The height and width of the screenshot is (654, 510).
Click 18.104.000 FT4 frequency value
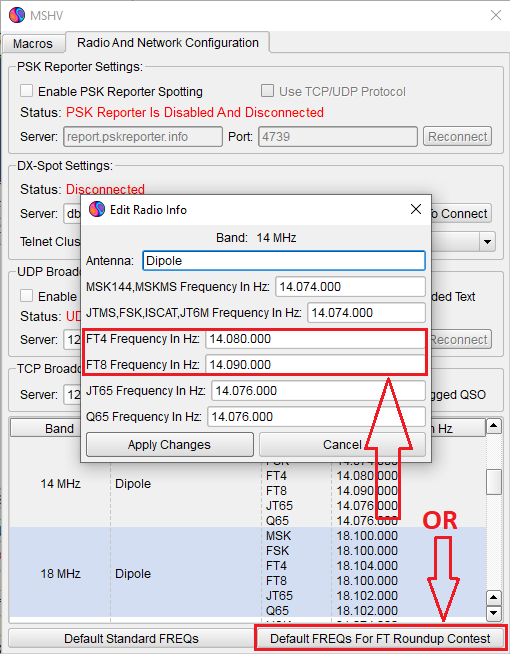pos(367,566)
